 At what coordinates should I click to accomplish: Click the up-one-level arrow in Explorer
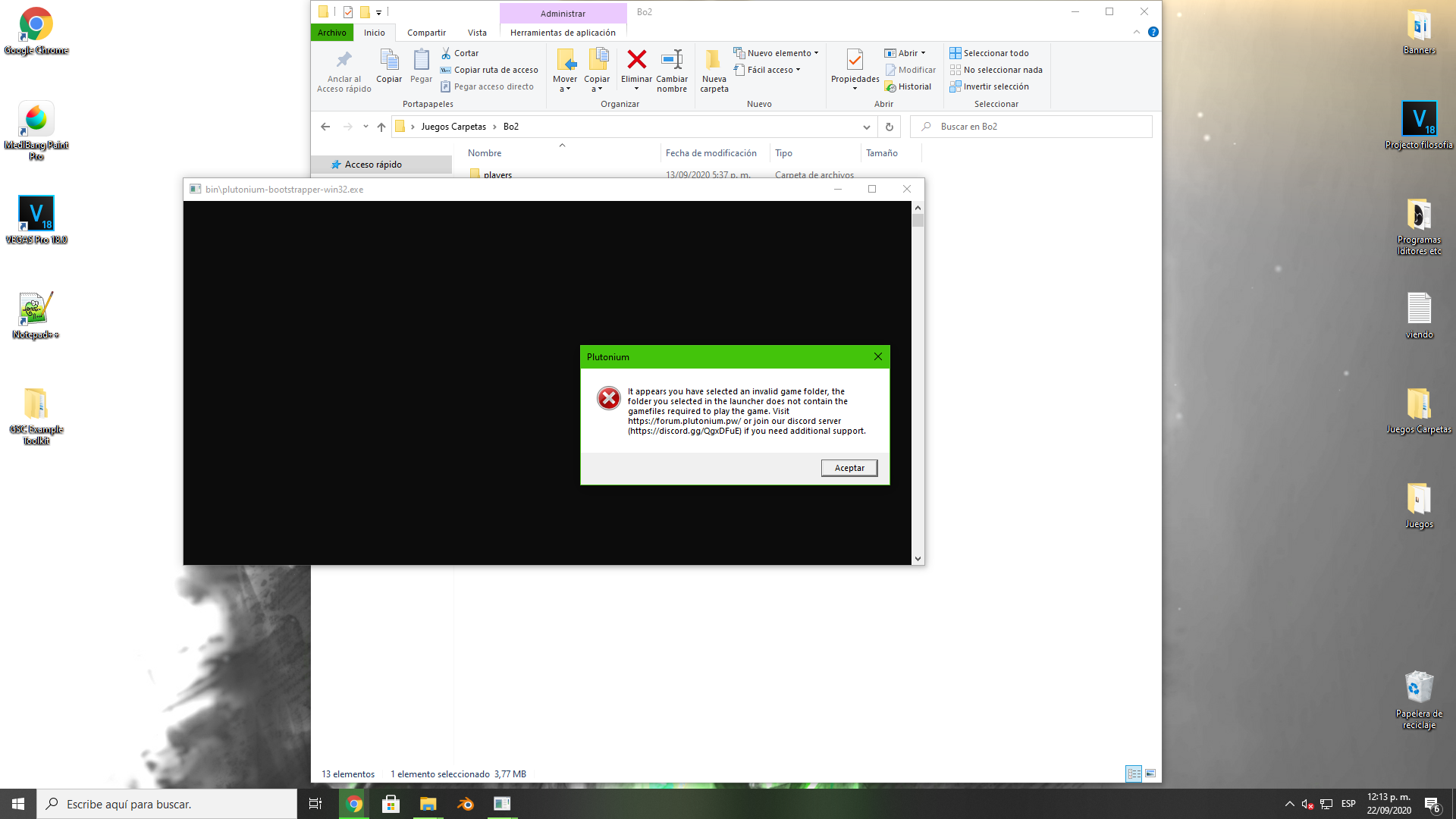tap(381, 127)
